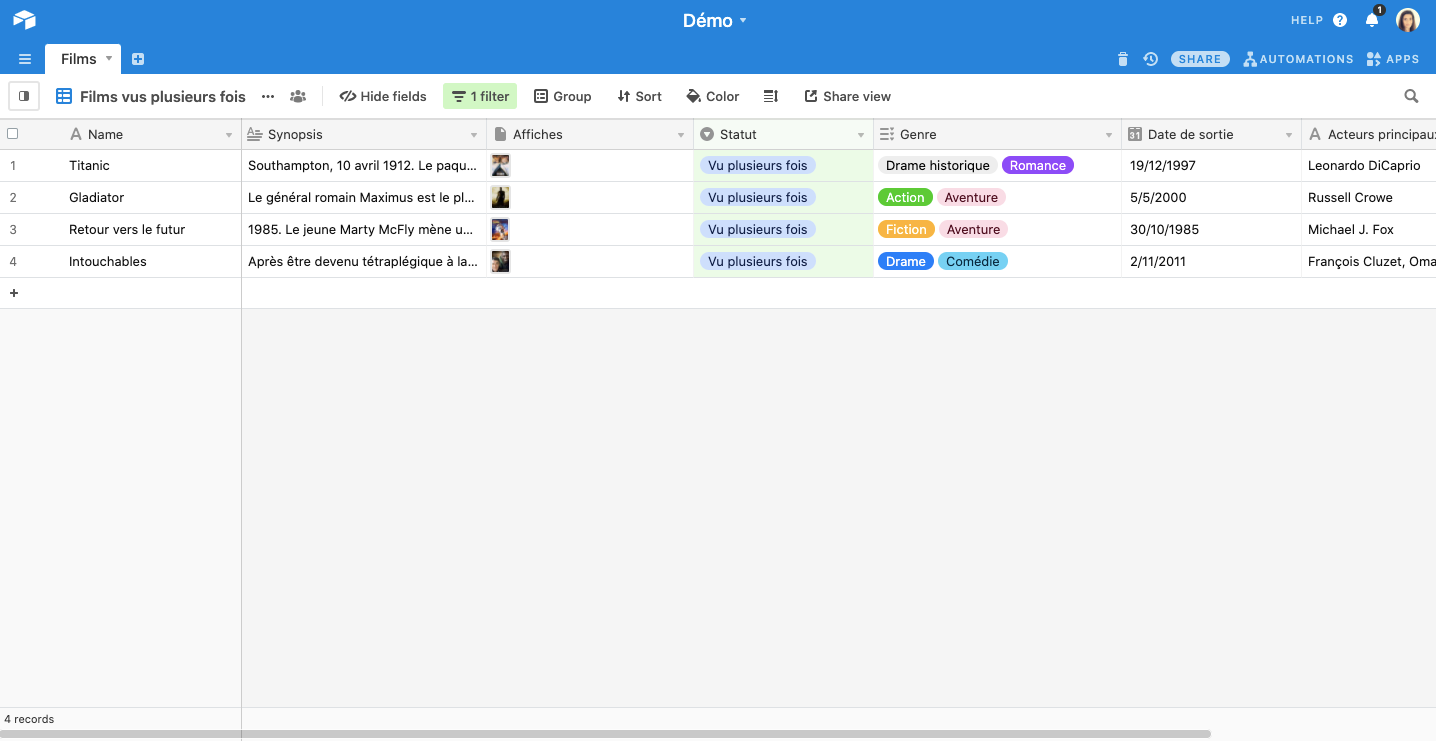Open Date de sortie column dropdown
Screen dimensions: 1436x742
coord(1289,135)
